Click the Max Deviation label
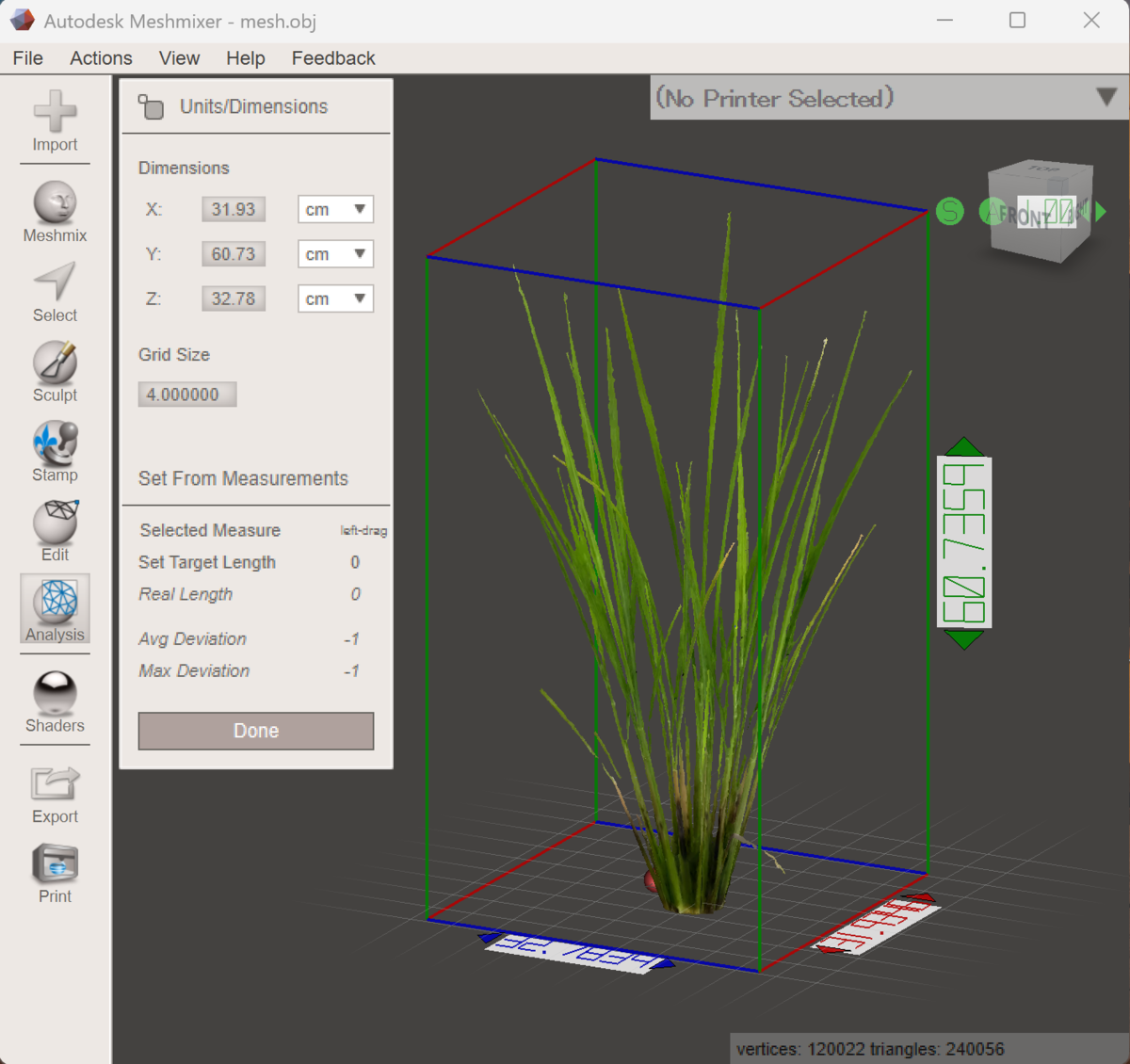The height and width of the screenshot is (1064, 1130). 194,671
